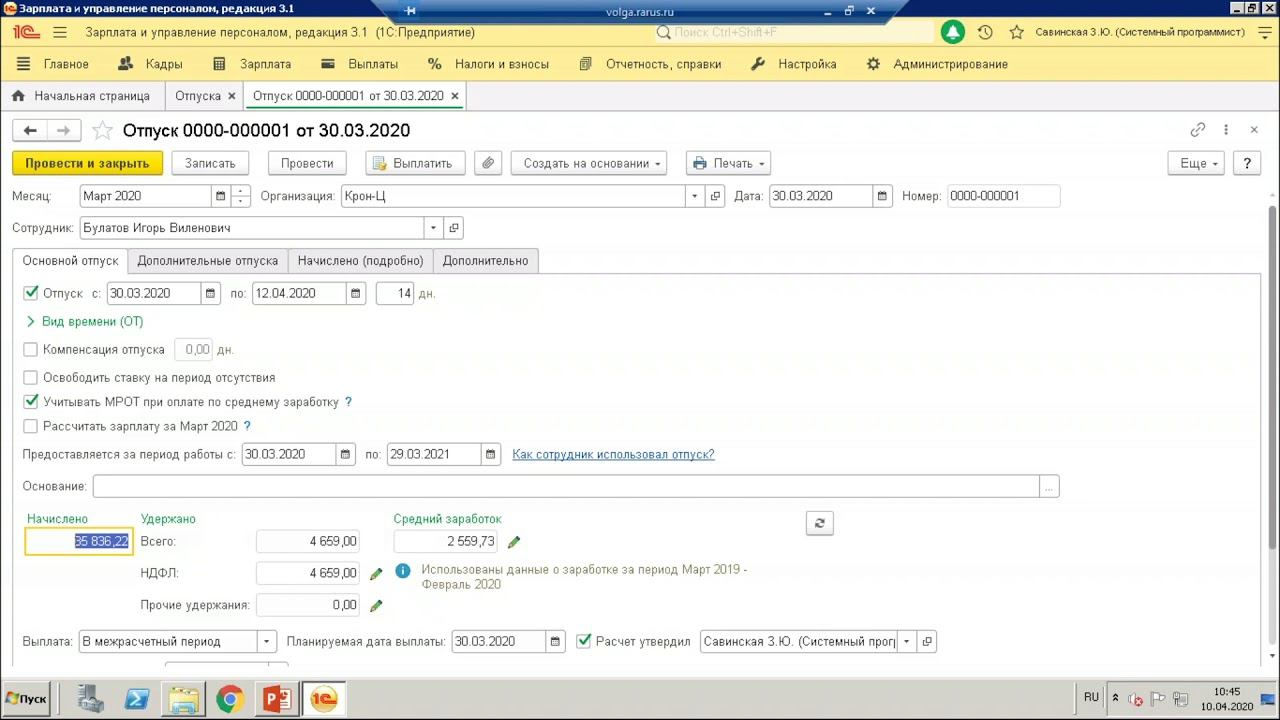This screenshot has width=1280, height=720.
Task: Switch to the Дополнительно tab
Action: pyautogui.click(x=486, y=261)
